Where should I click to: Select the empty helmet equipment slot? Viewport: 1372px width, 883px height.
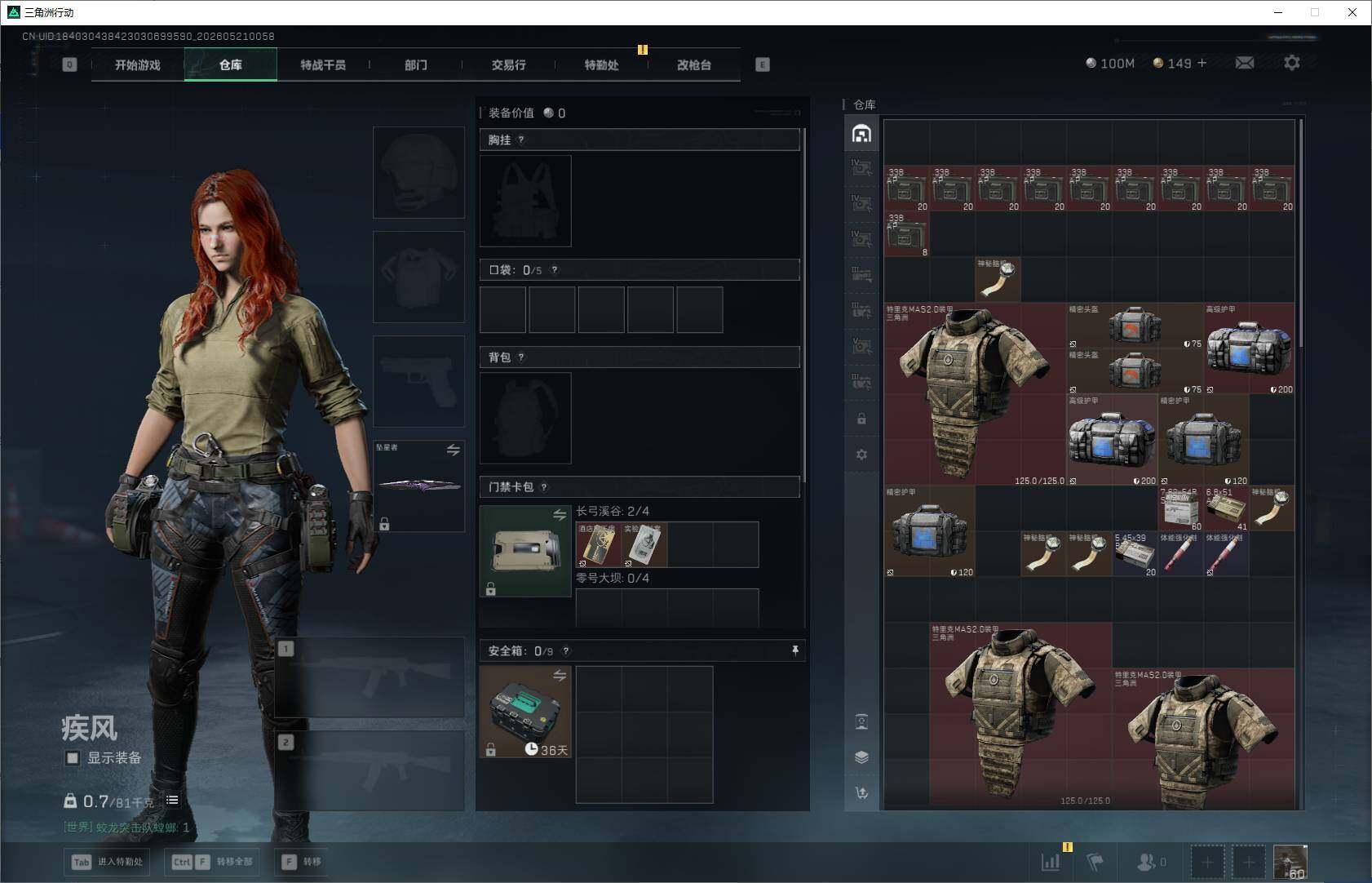[418, 172]
